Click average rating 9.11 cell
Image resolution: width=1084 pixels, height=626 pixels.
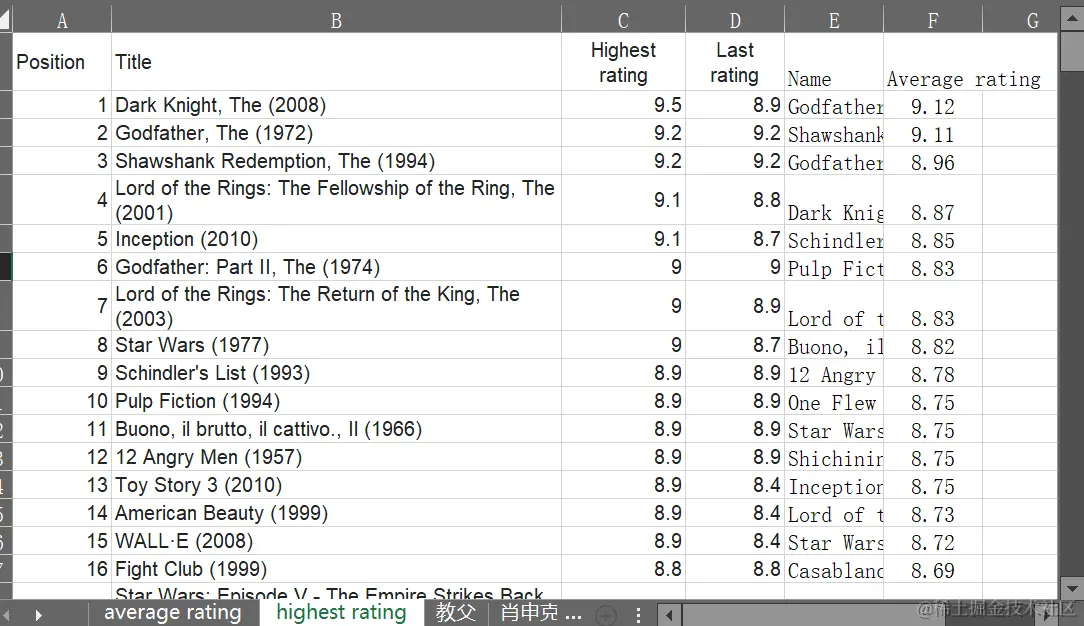[933, 135]
